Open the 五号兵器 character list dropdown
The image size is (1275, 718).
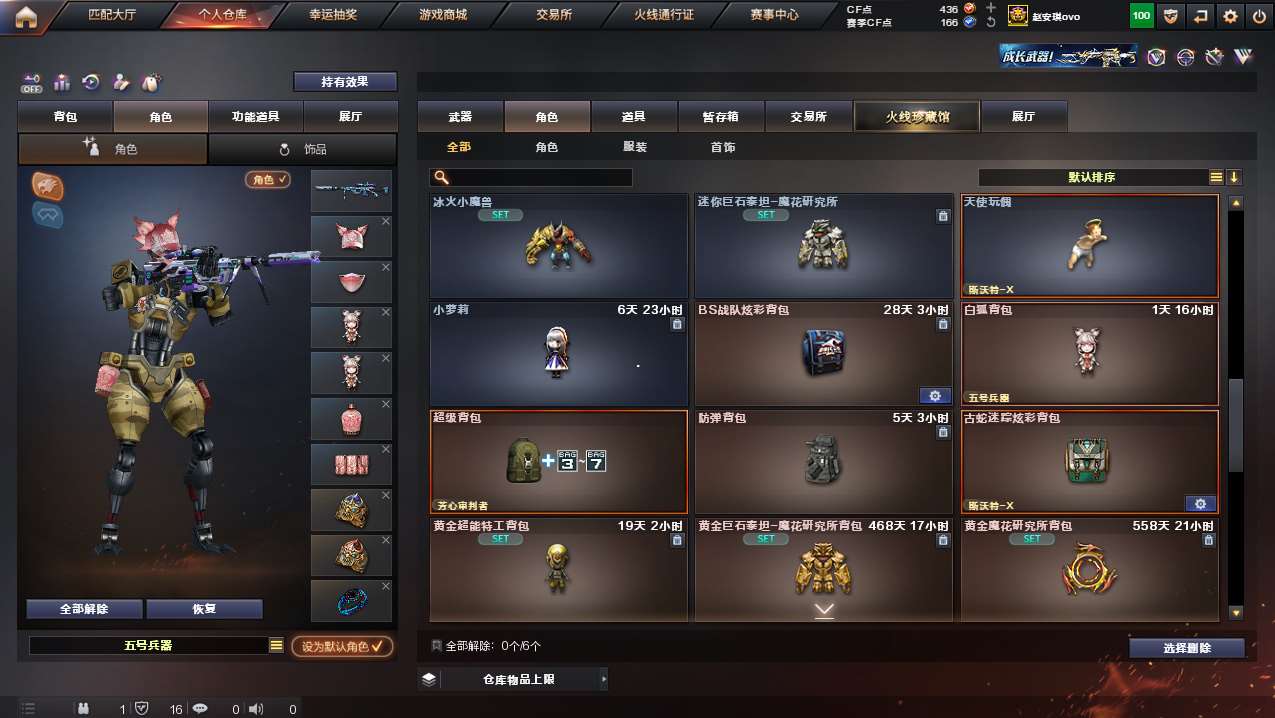(x=276, y=646)
